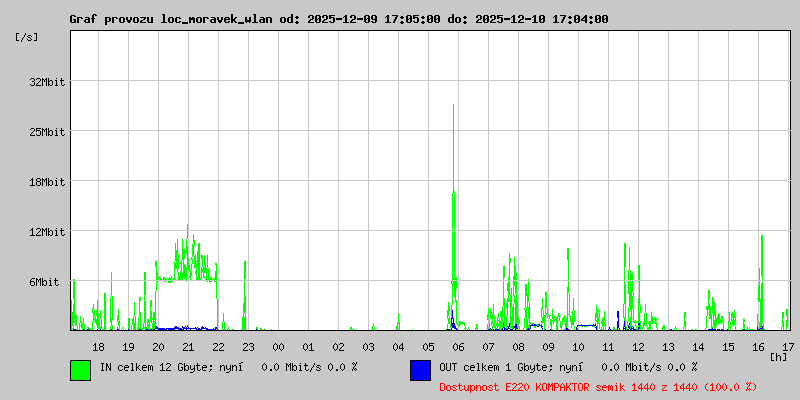Screen dimensions: 800x400
Task: Click hour label 05 on the x-axis
Action: click(x=429, y=347)
